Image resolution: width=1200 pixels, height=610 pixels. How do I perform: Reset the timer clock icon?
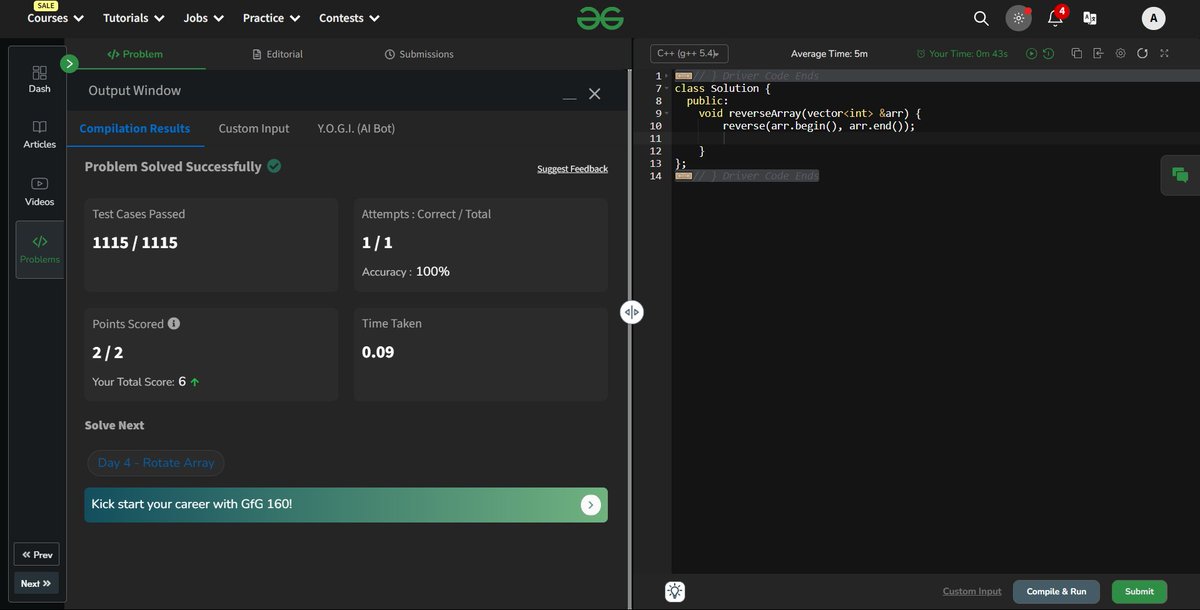1048,54
